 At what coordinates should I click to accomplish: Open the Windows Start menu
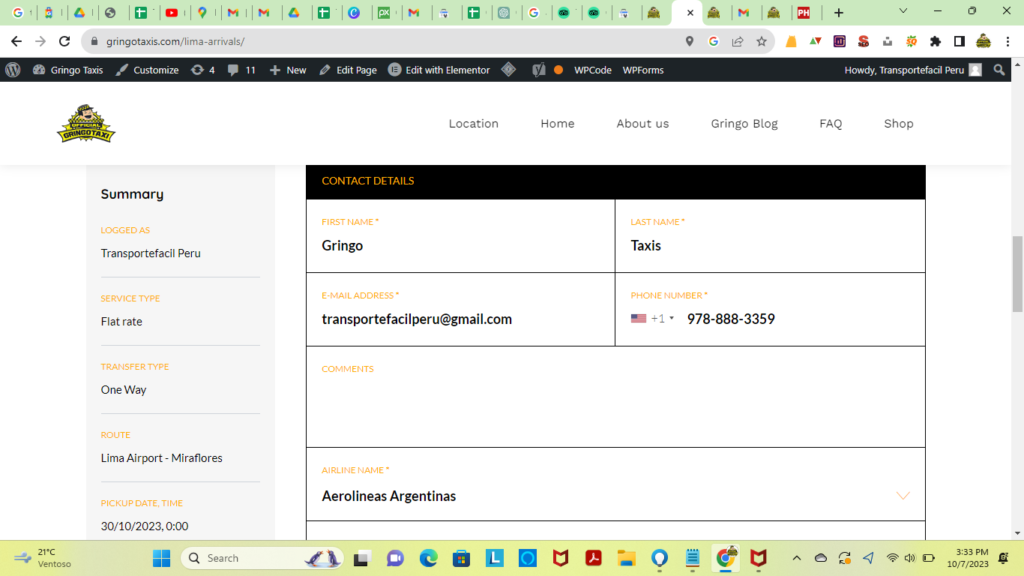(x=161, y=558)
